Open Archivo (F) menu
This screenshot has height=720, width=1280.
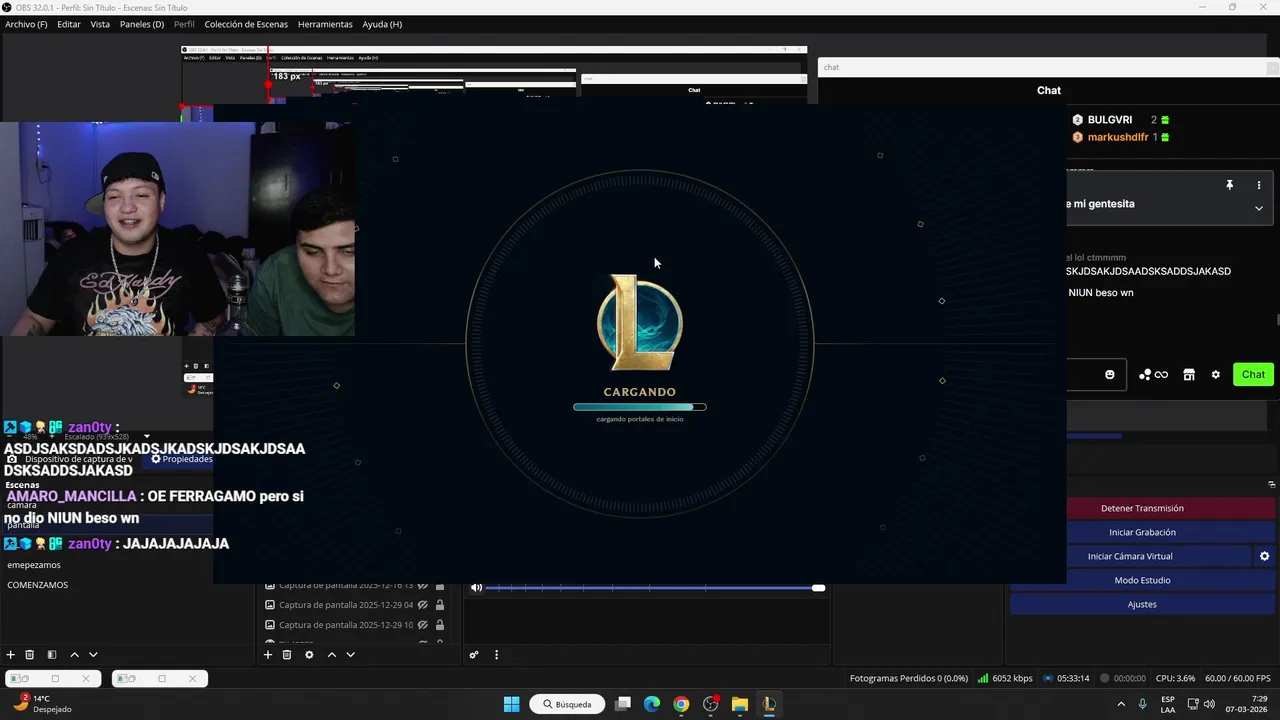point(26,24)
